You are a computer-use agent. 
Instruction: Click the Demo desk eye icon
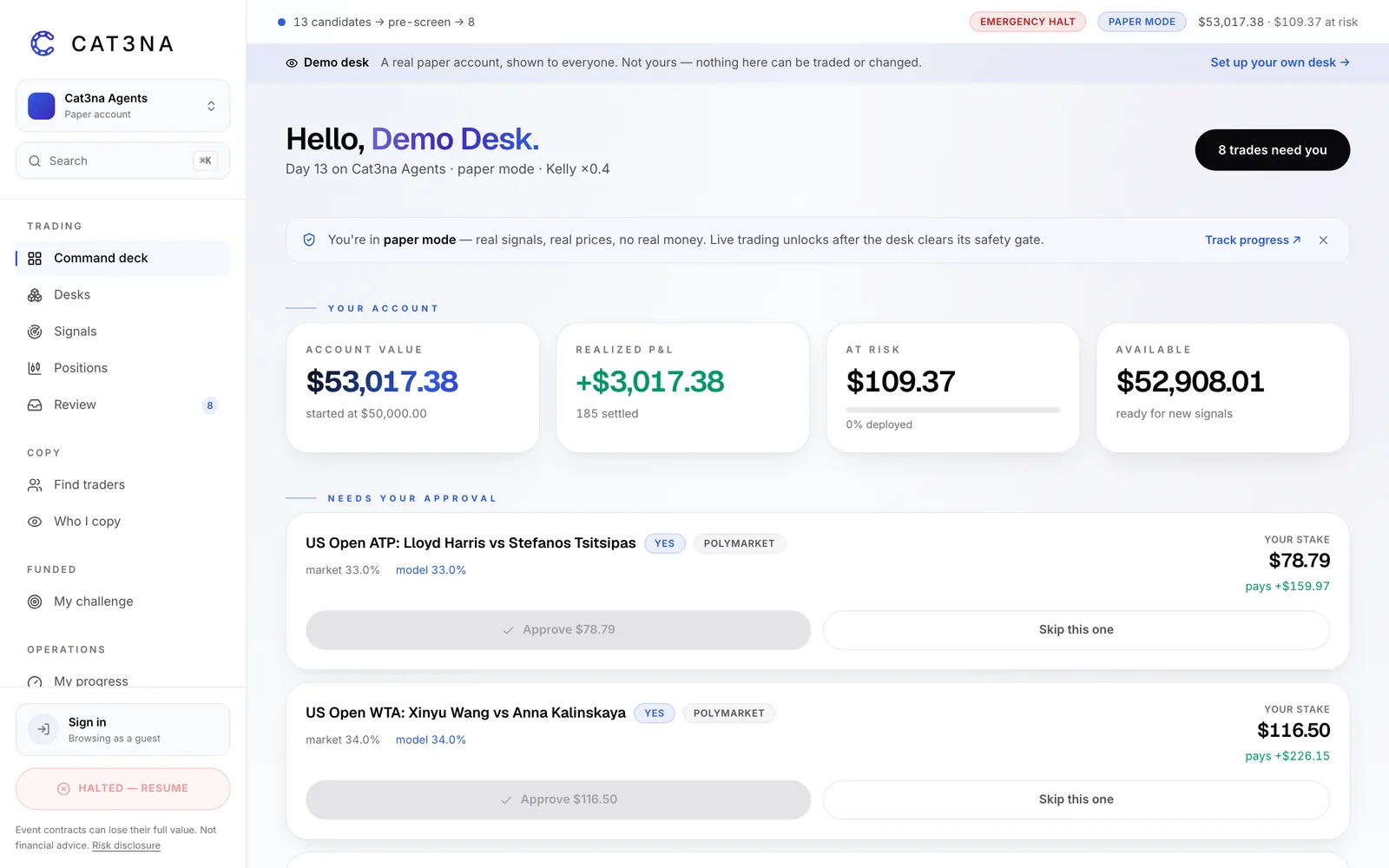(x=292, y=62)
